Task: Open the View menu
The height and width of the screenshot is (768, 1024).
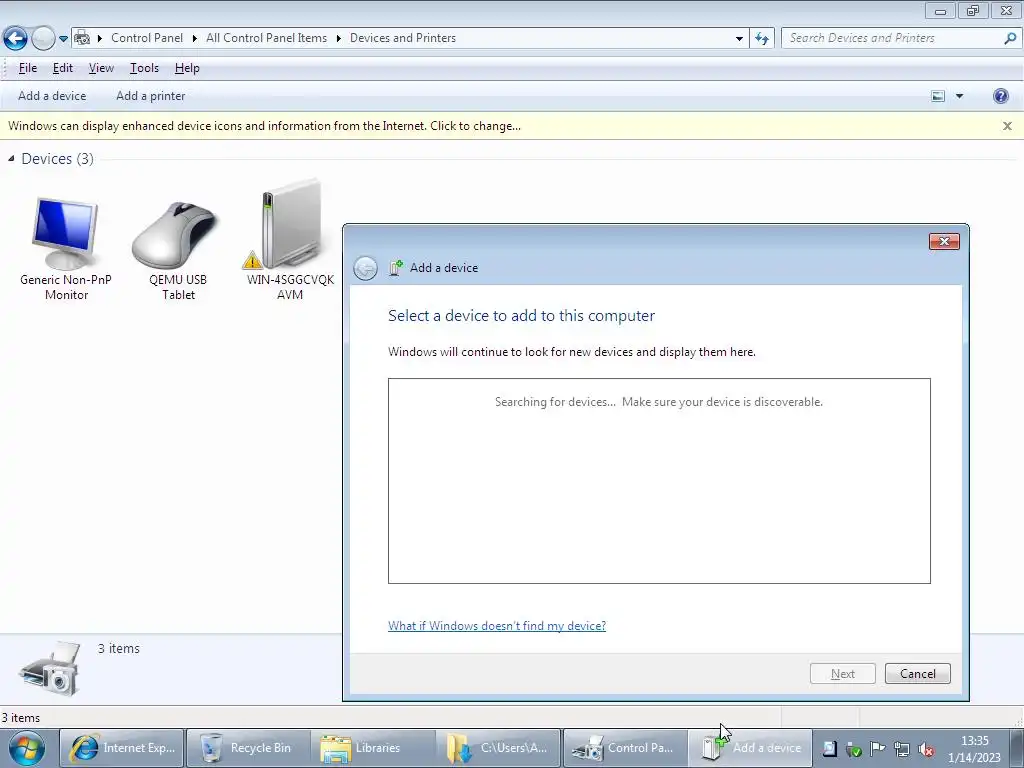Action: tap(101, 68)
